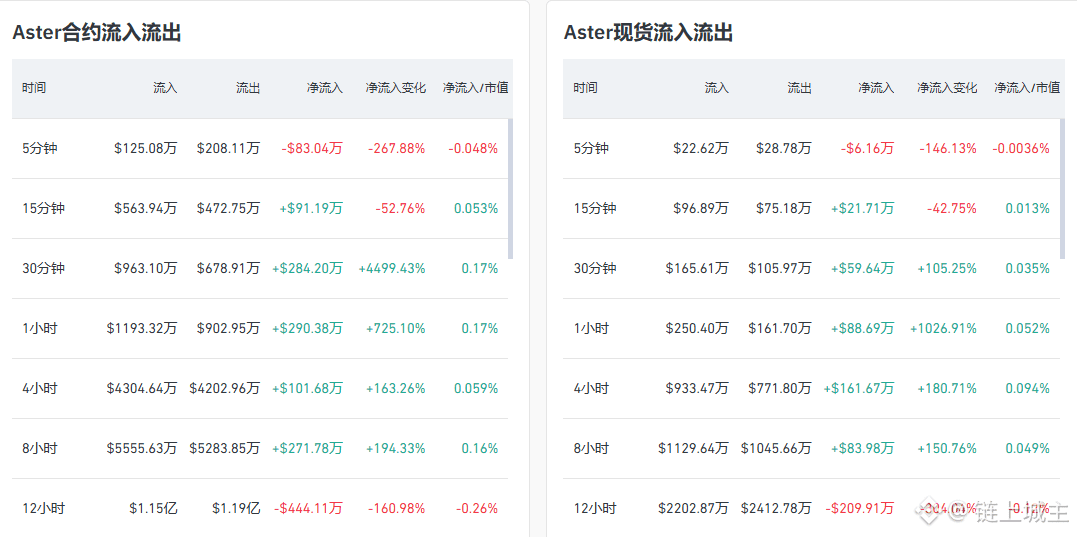This screenshot has height=537, width=1077.
Task: Click the -0.0036% market cap ratio value
Action: (1021, 148)
